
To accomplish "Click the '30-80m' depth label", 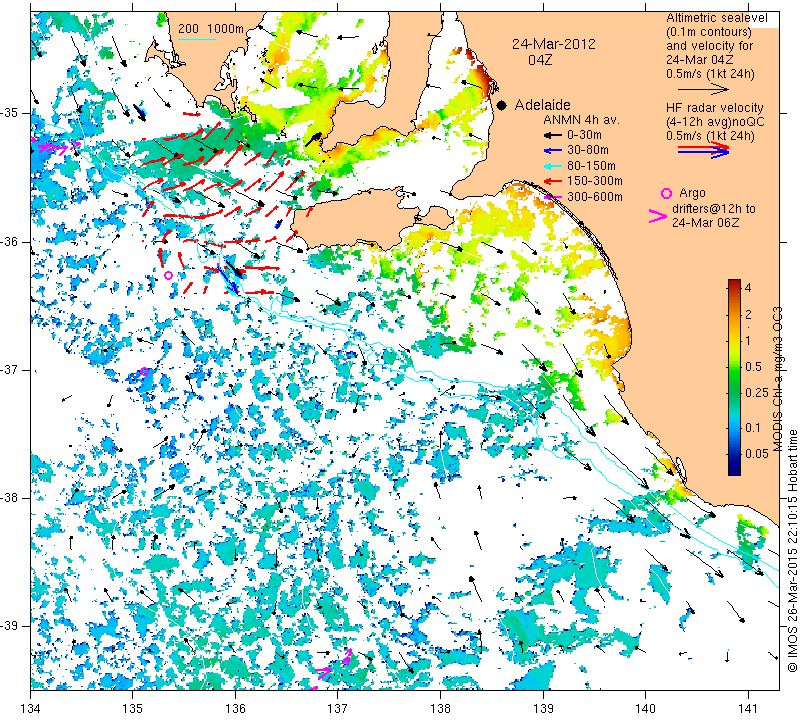I will 587,151.
